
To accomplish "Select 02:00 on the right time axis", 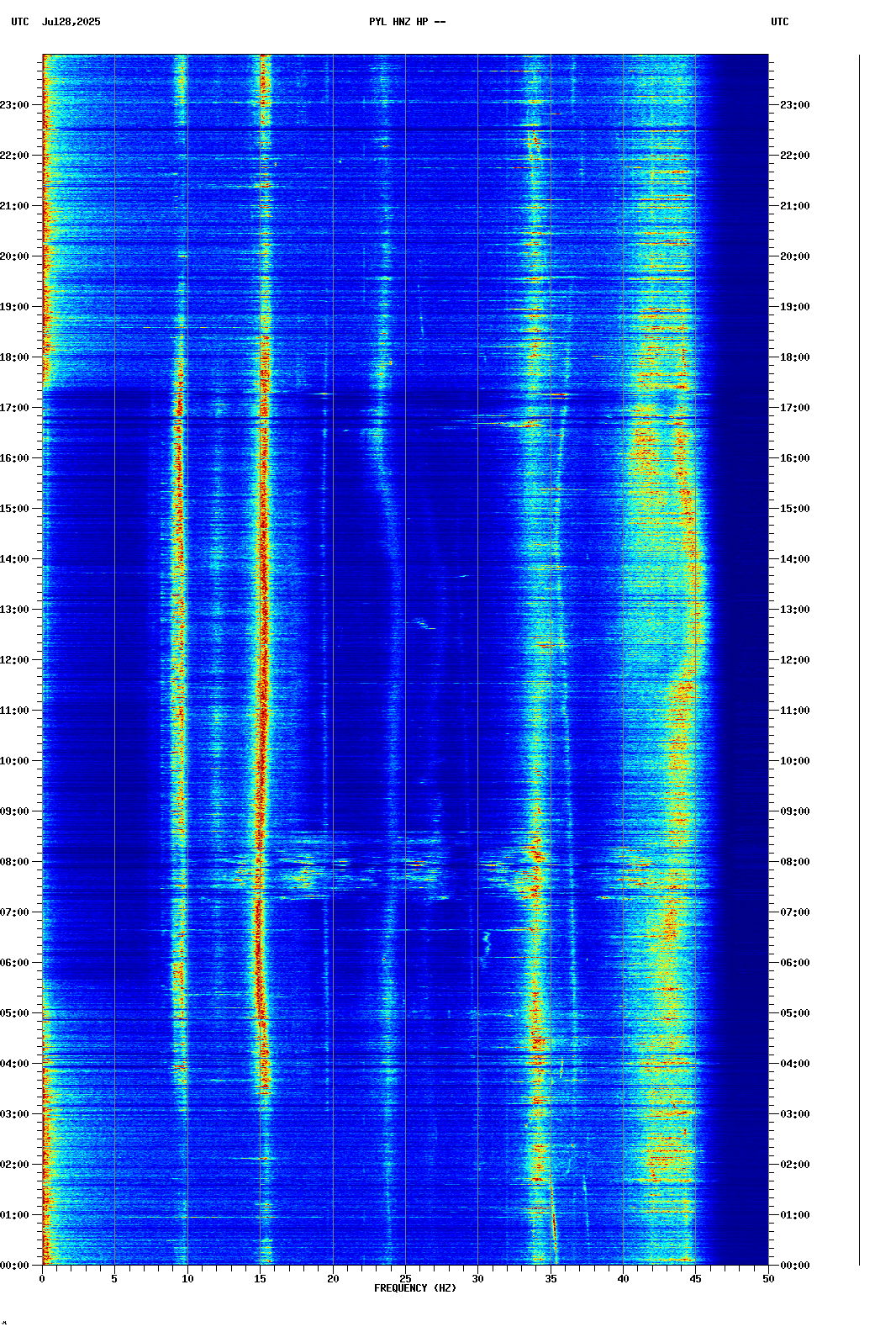I will [x=794, y=1165].
